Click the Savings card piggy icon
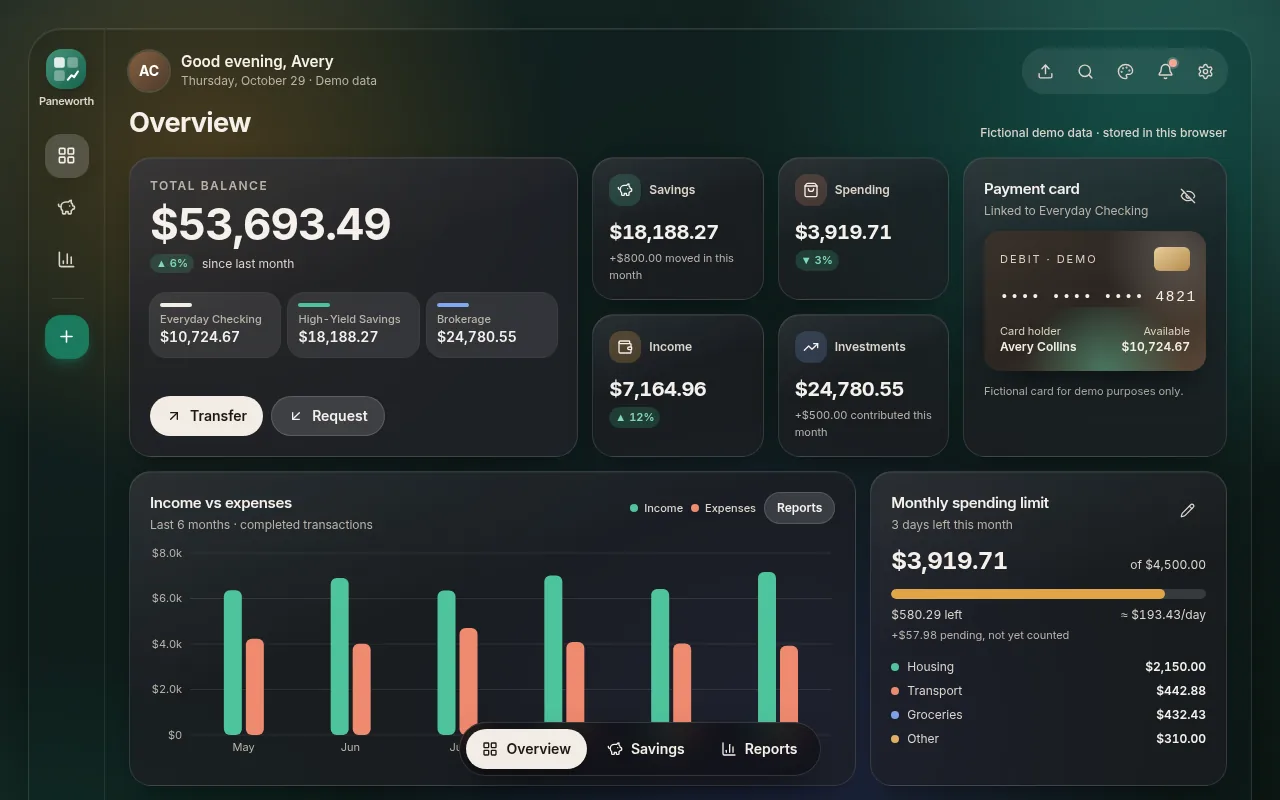This screenshot has width=1280, height=800. 625,190
